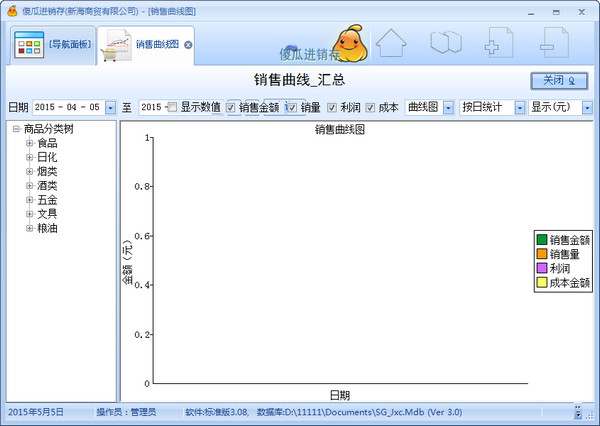Click the navigation panel calendar icon
This screenshot has width=600, height=426.
[27, 45]
